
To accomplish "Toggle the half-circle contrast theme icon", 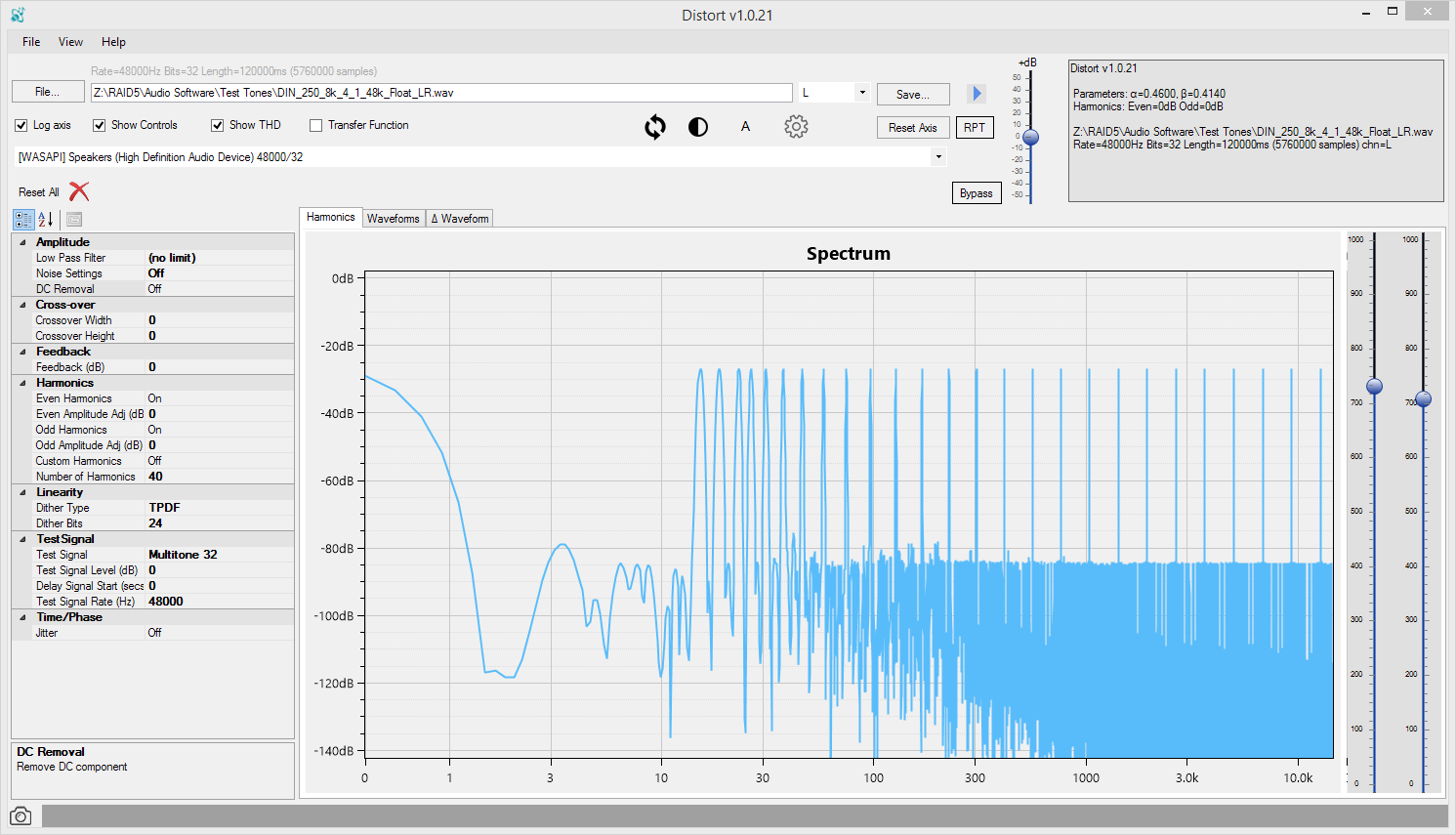I will pyautogui.click(x=698, y=127).
